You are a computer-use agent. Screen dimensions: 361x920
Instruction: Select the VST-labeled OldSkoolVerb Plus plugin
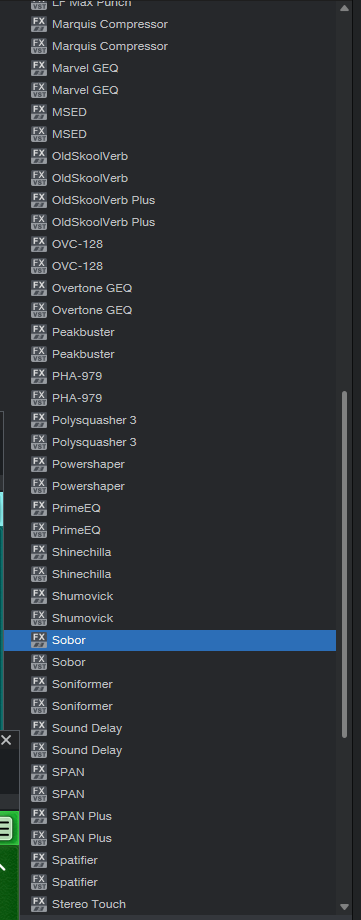(x=170, y=222)
